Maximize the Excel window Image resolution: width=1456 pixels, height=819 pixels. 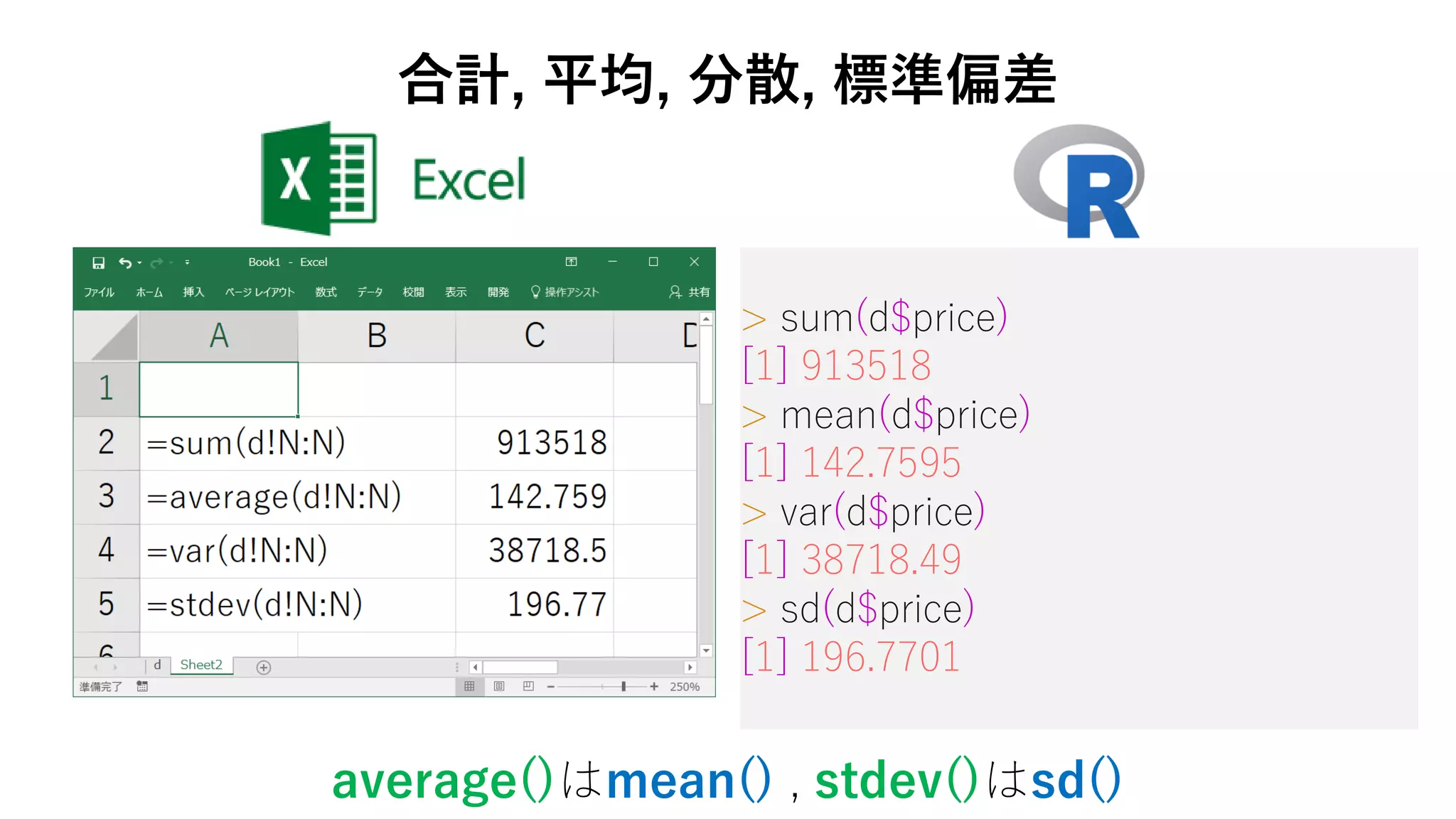[x=653, y=262]
